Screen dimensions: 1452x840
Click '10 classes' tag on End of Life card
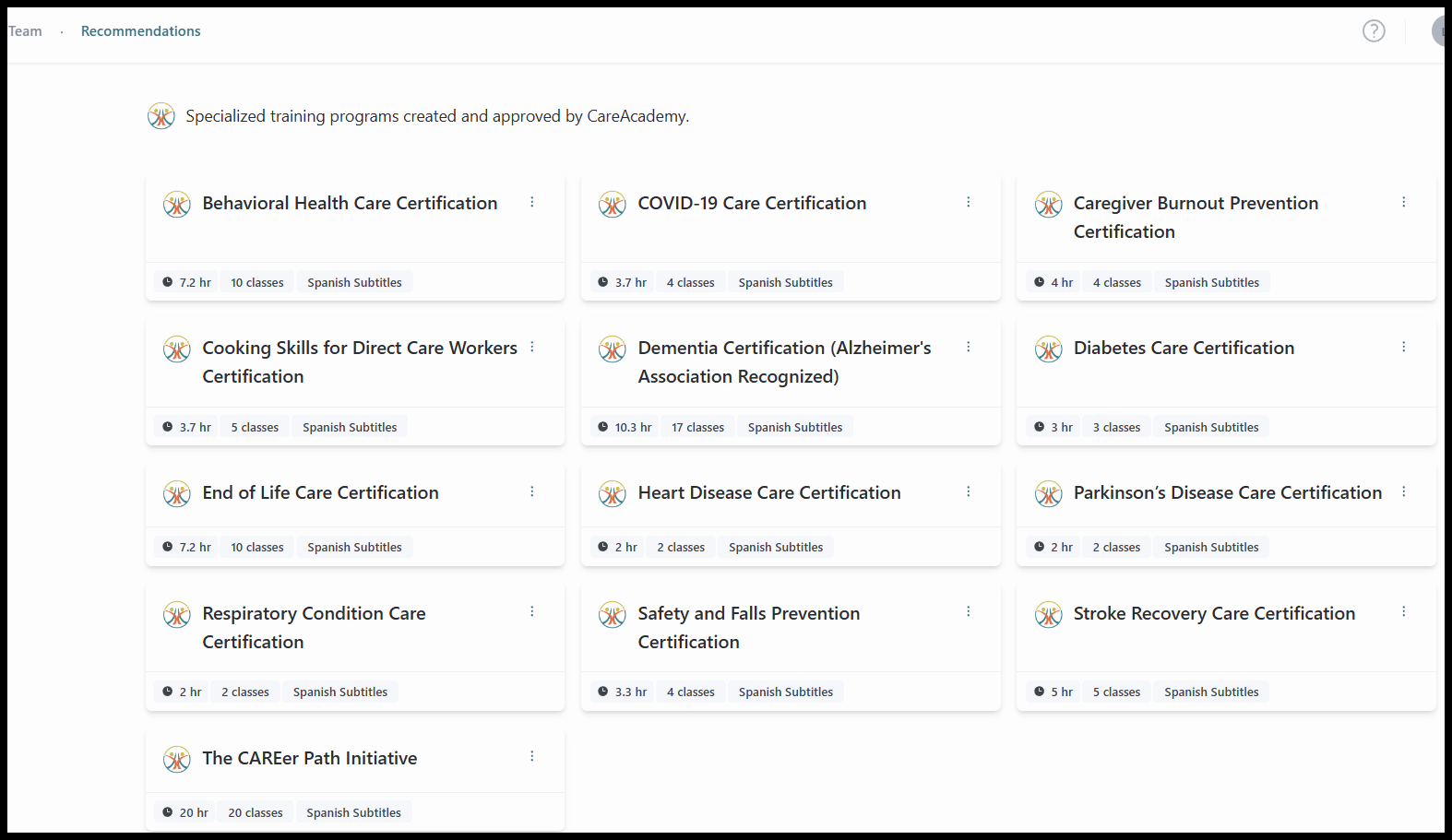click(257, 547)
